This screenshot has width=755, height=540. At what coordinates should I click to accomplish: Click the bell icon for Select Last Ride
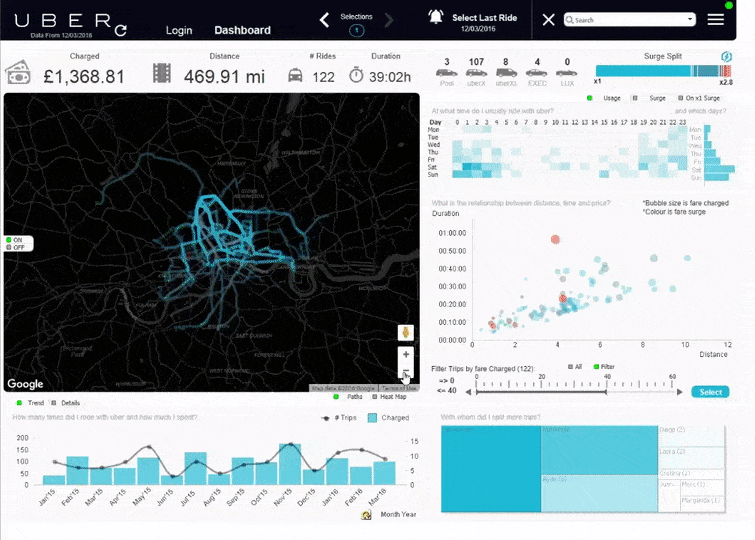[x=436, y=17]
